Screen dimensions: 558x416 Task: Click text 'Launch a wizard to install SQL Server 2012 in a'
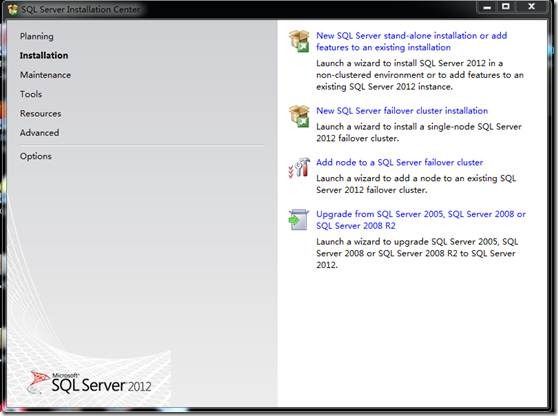pyautogui.click(x=409, y=63)
